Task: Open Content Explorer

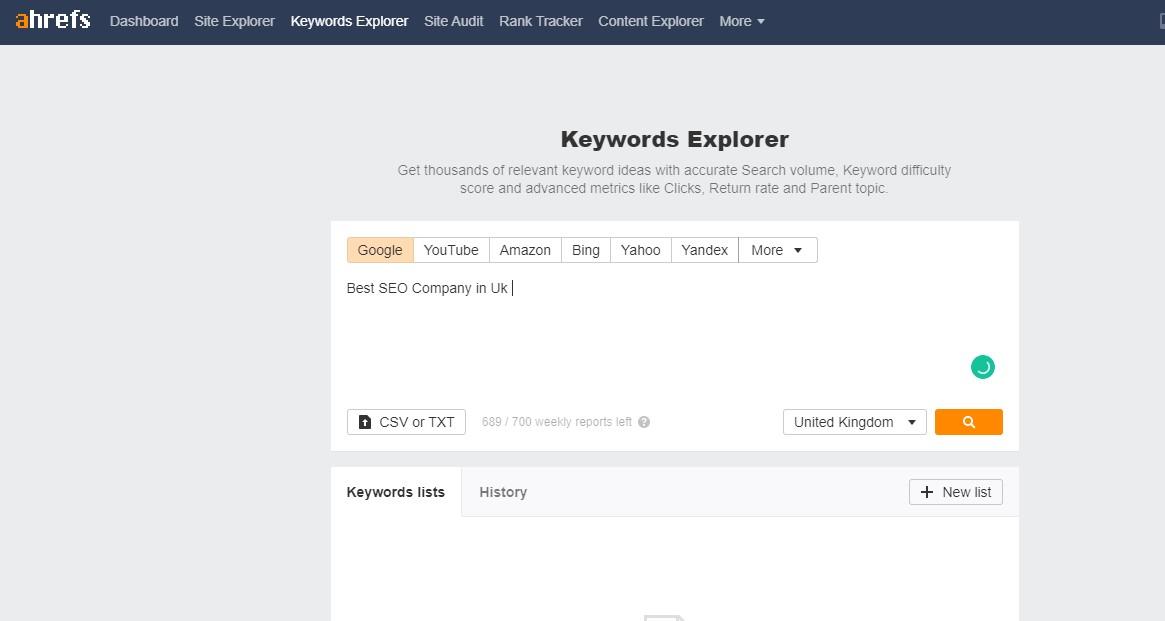Action: pyautogui.click(x=651, y=22)
